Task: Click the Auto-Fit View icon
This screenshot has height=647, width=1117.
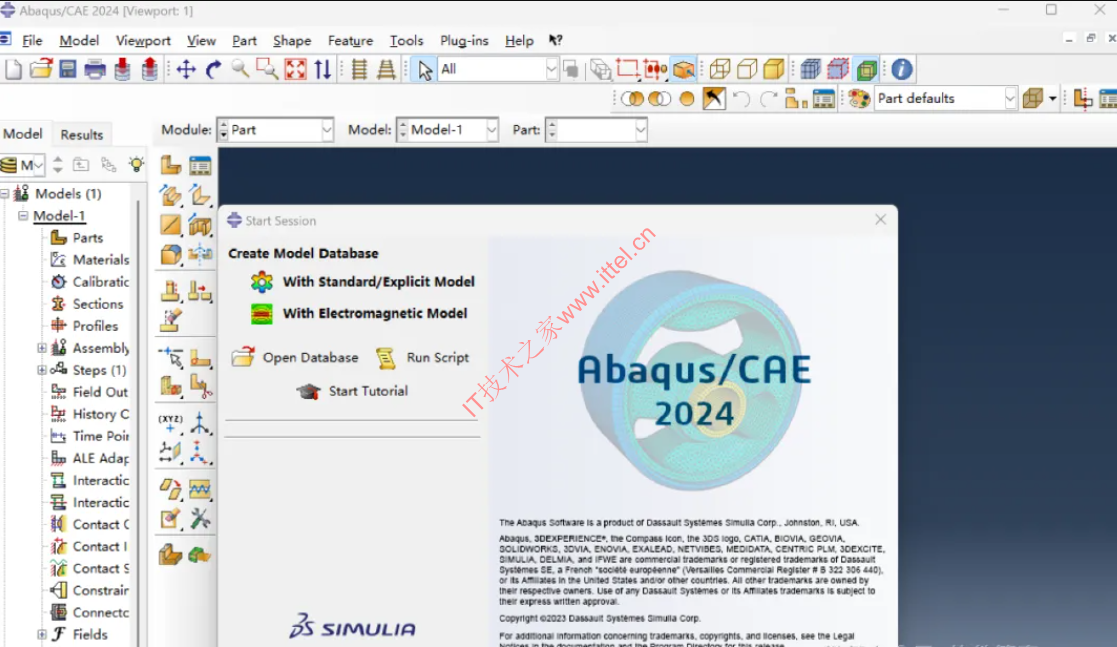Action: 295,69
